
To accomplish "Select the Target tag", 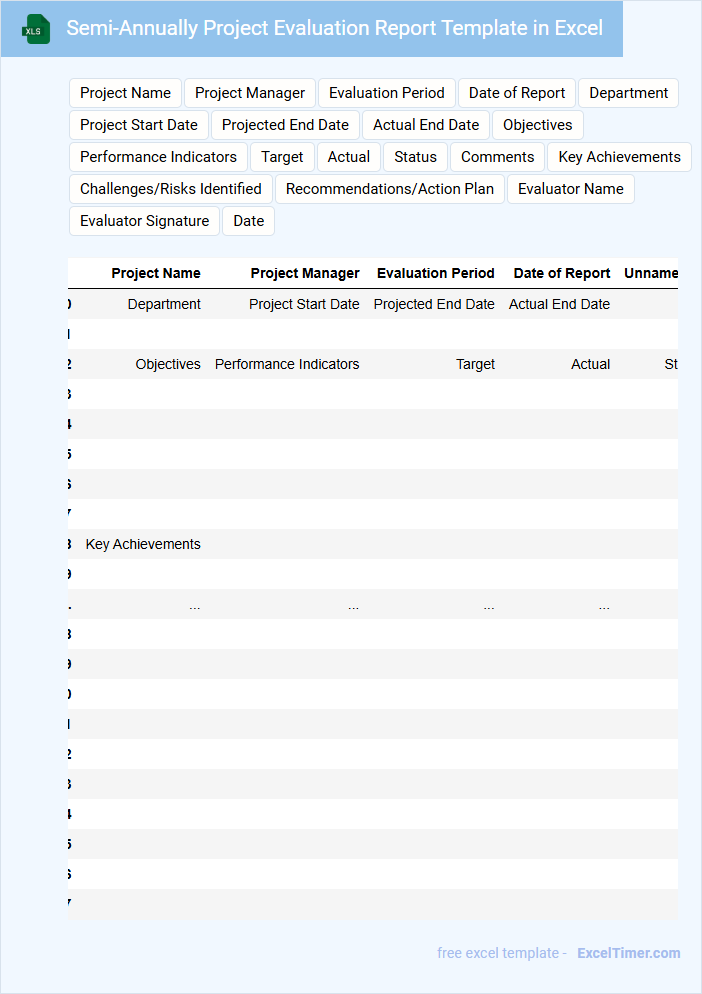I will [282, 157].
